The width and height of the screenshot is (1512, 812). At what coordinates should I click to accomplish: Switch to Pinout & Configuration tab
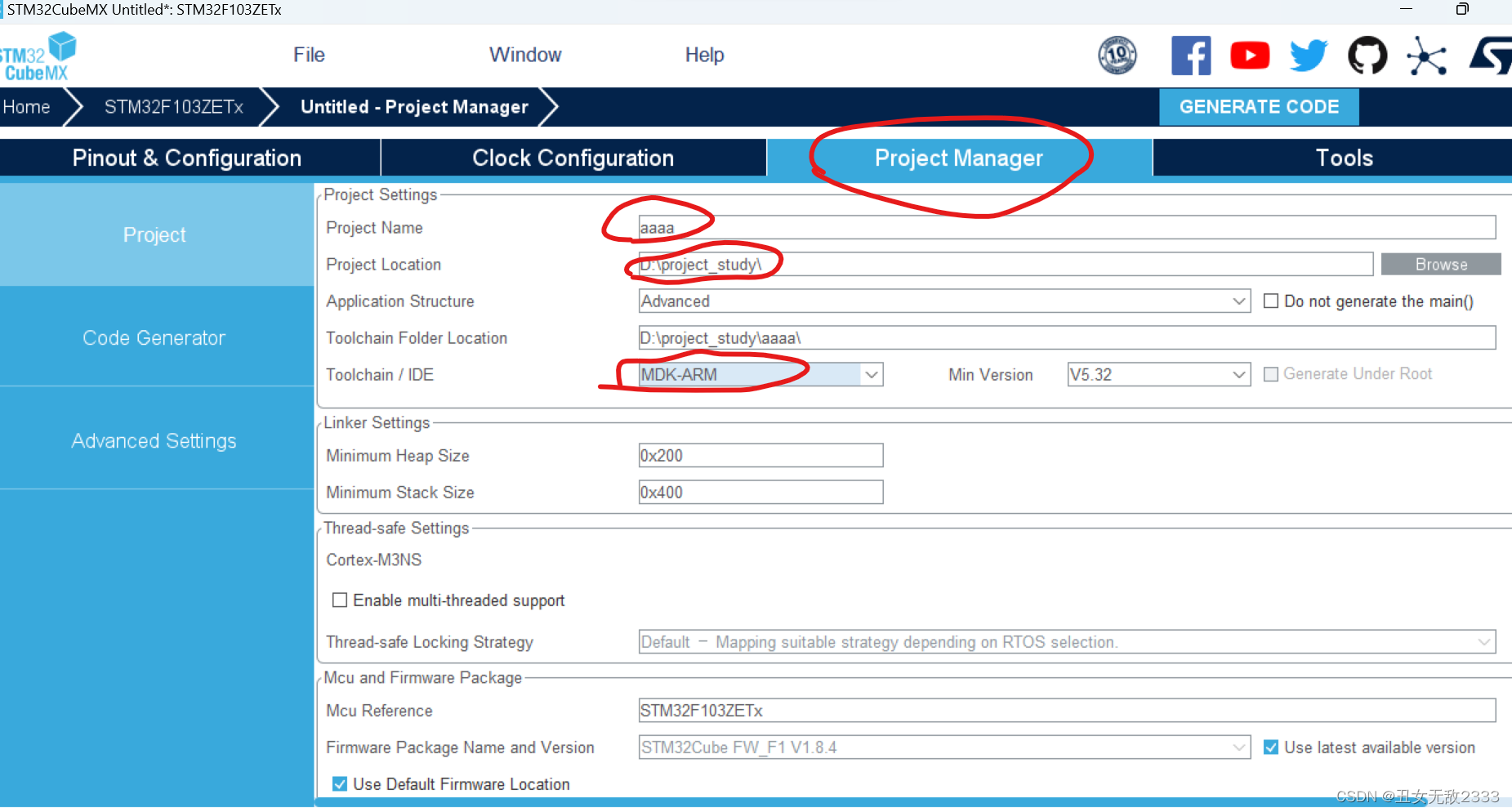[x=190, y=158]
